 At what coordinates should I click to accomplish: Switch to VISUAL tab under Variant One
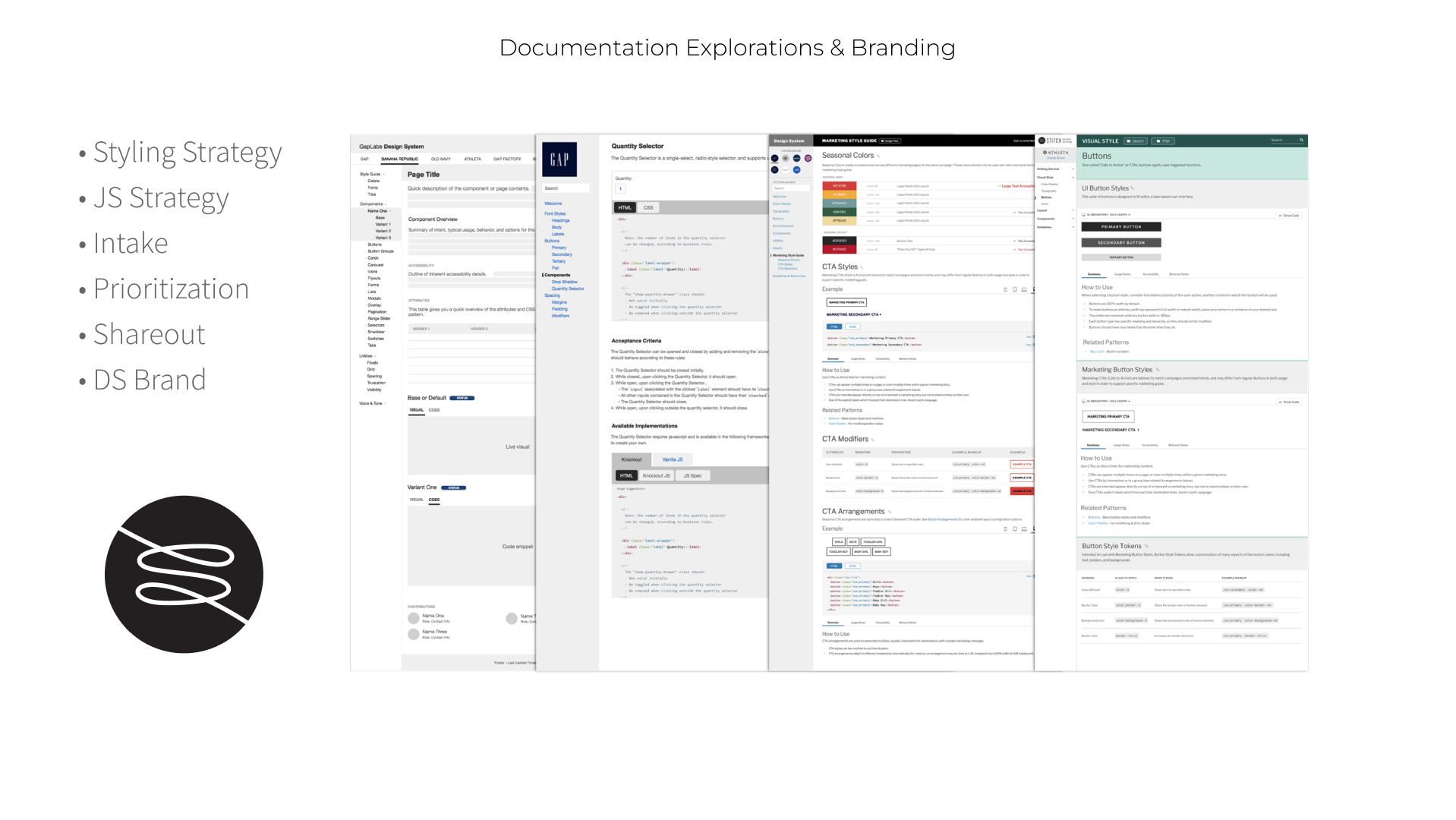pyautogui.click(x=417, y=500)
